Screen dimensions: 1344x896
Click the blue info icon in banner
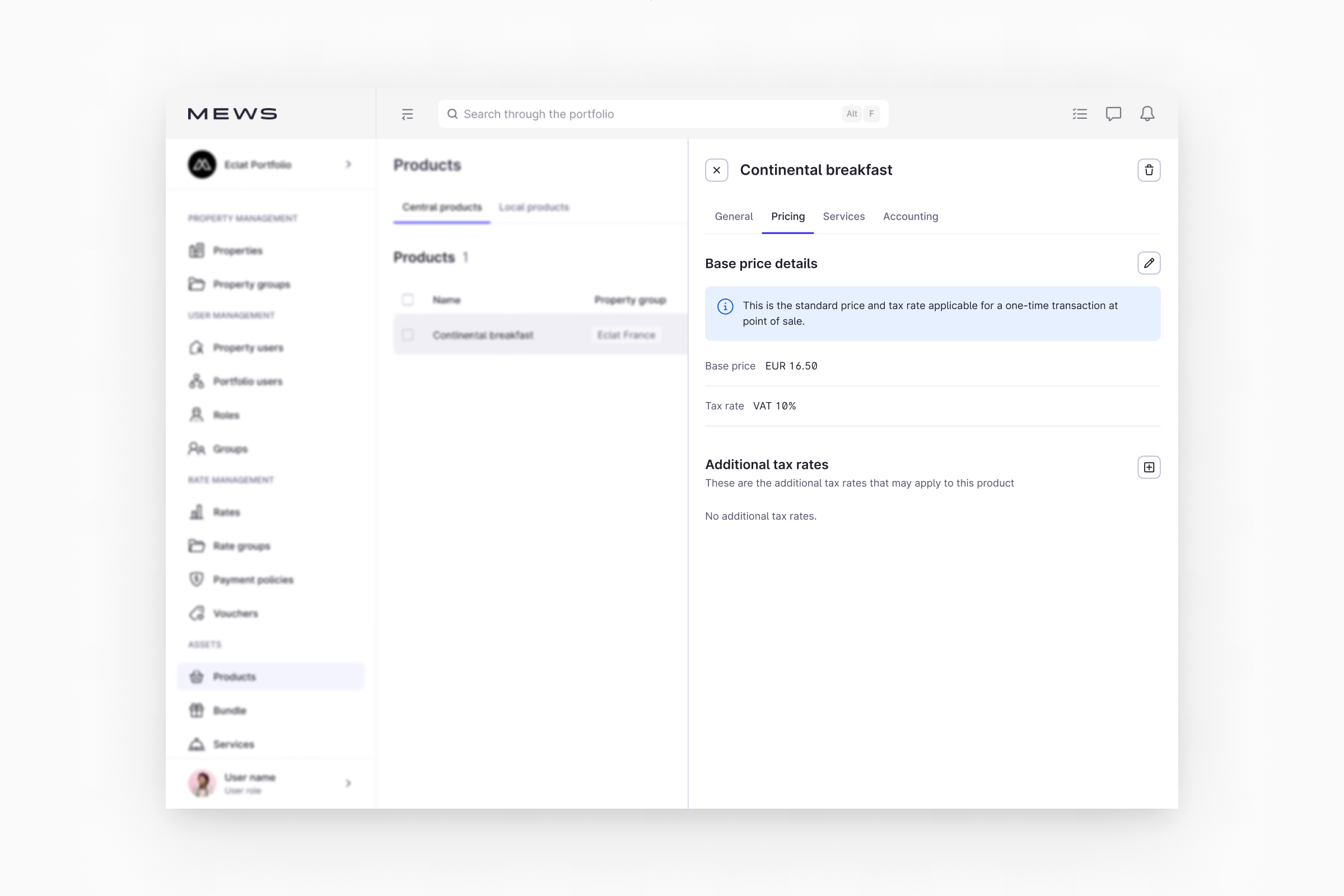pyautogui.click(x=725, y=306)
